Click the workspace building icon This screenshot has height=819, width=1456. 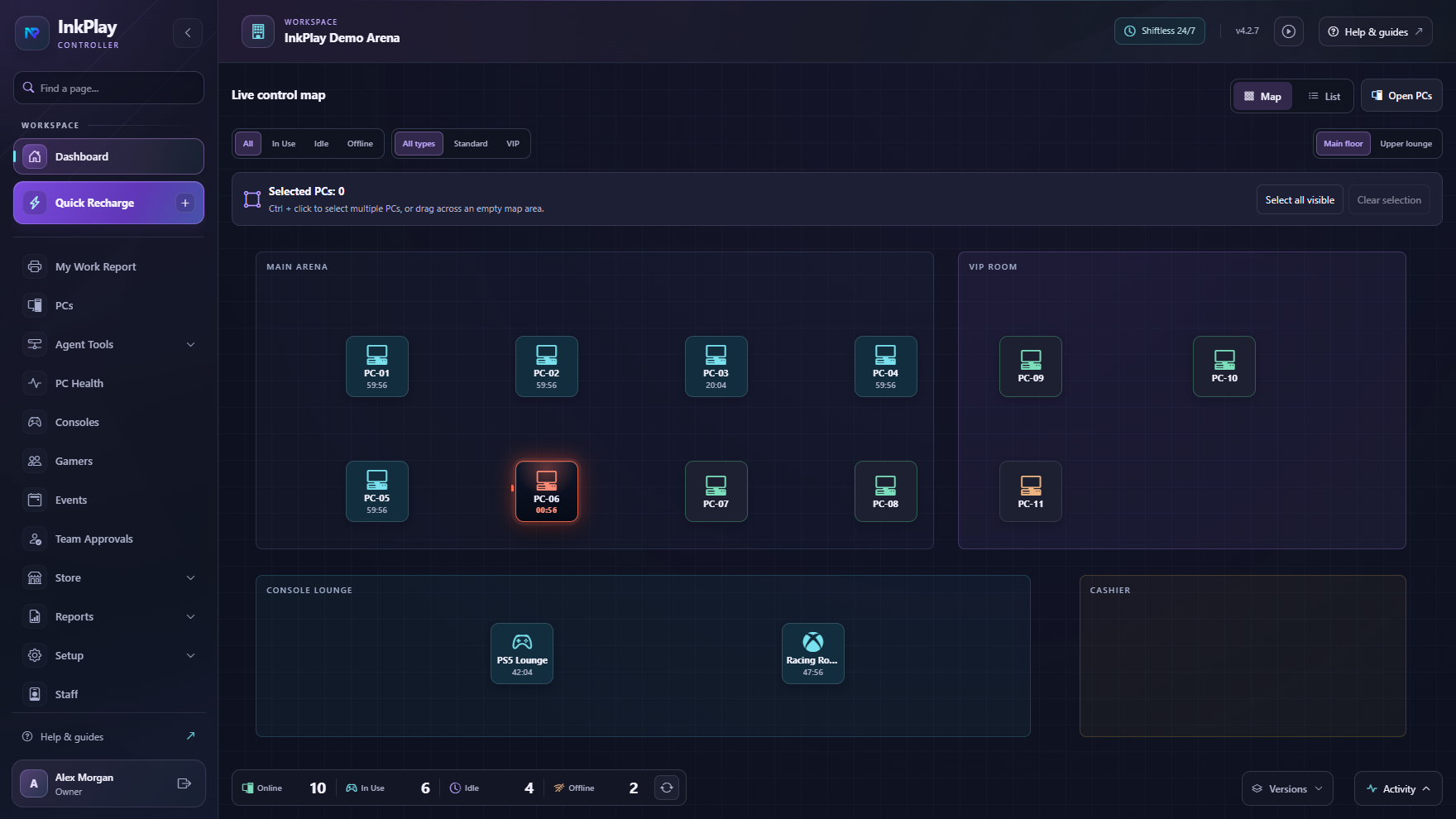click(258, 31)
